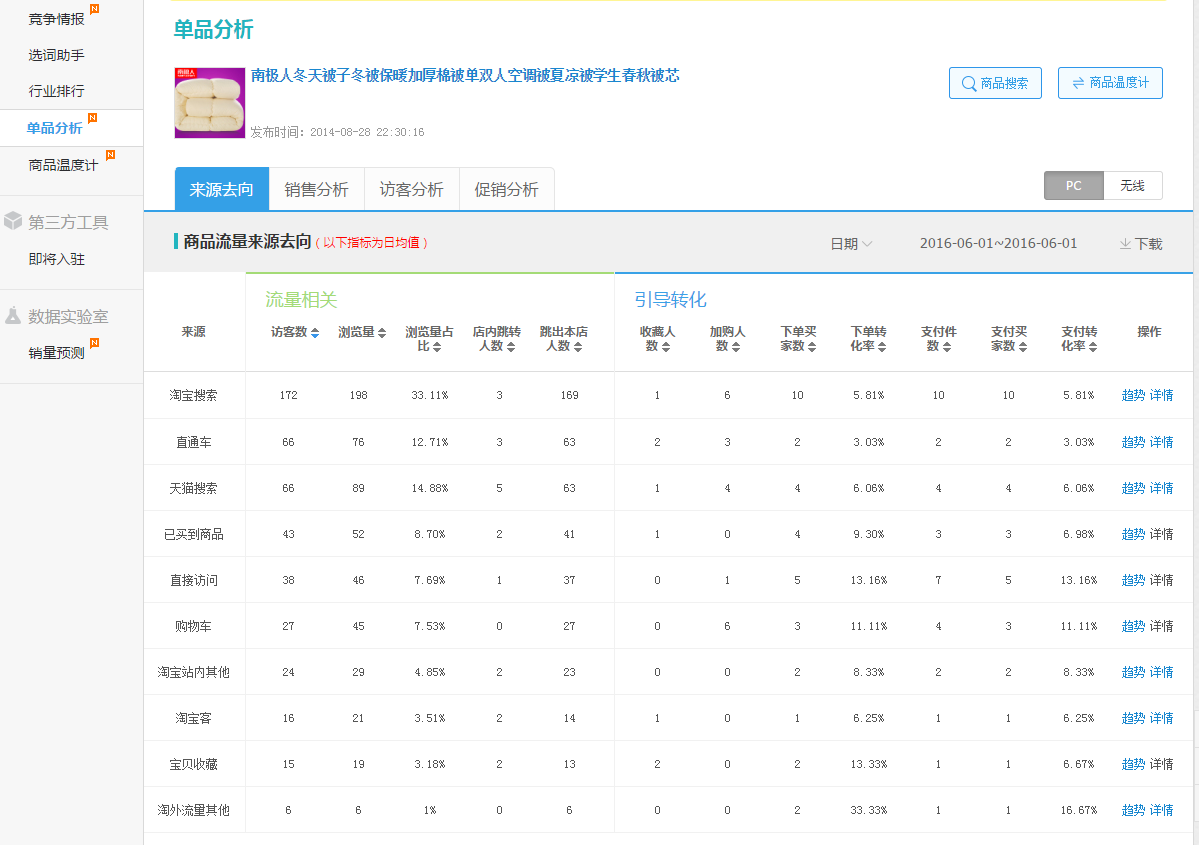The height and width of the screenshot is (845, 1199).
Task: Sort by 跳出本店人数 column
Action: point(578,347)
